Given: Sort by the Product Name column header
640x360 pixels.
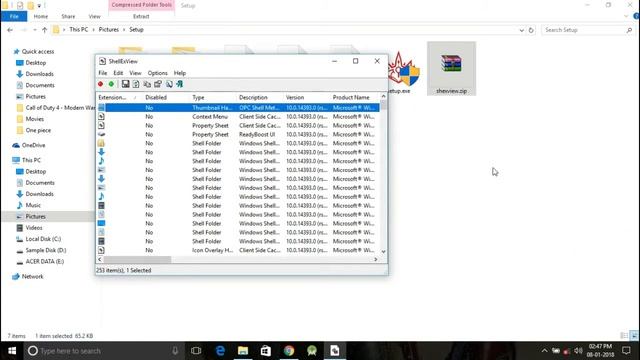Looking at the screenshot, I should 355,98.
